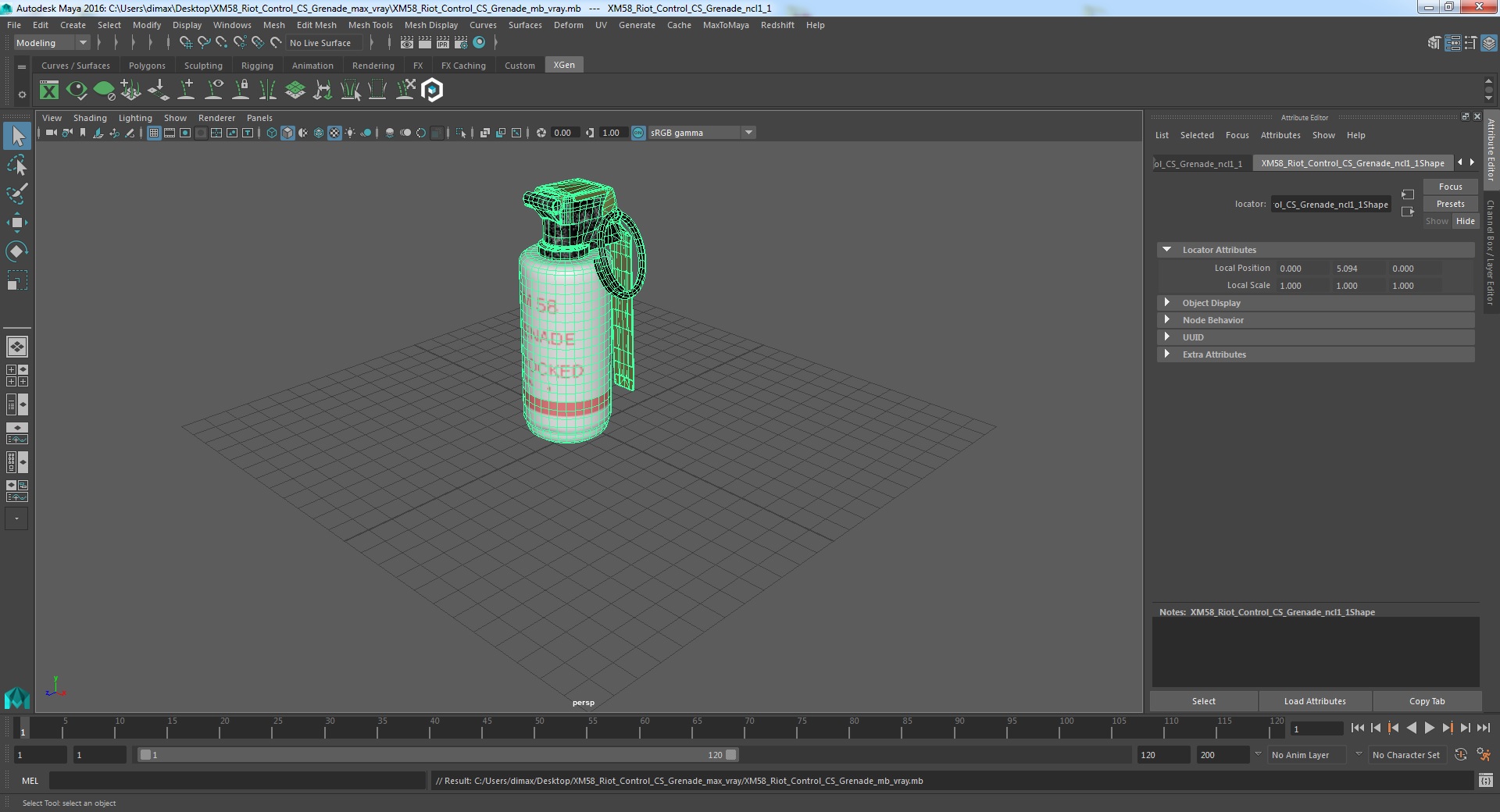The width and height of the screenshot is (1500, 812).
Task: Open Render View clapperboard icon
Action: pos(407,43)
